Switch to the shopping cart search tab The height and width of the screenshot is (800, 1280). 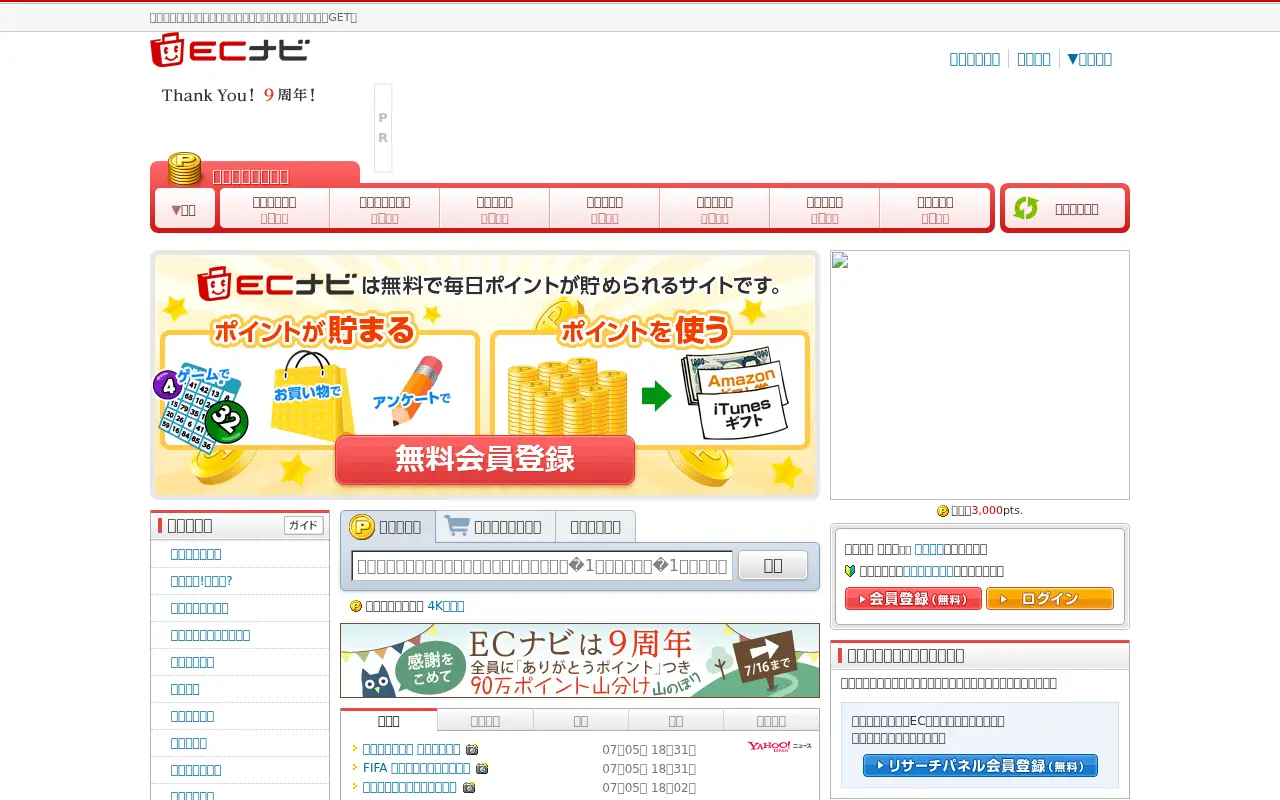pyautogui.click(x=496, y=527)
